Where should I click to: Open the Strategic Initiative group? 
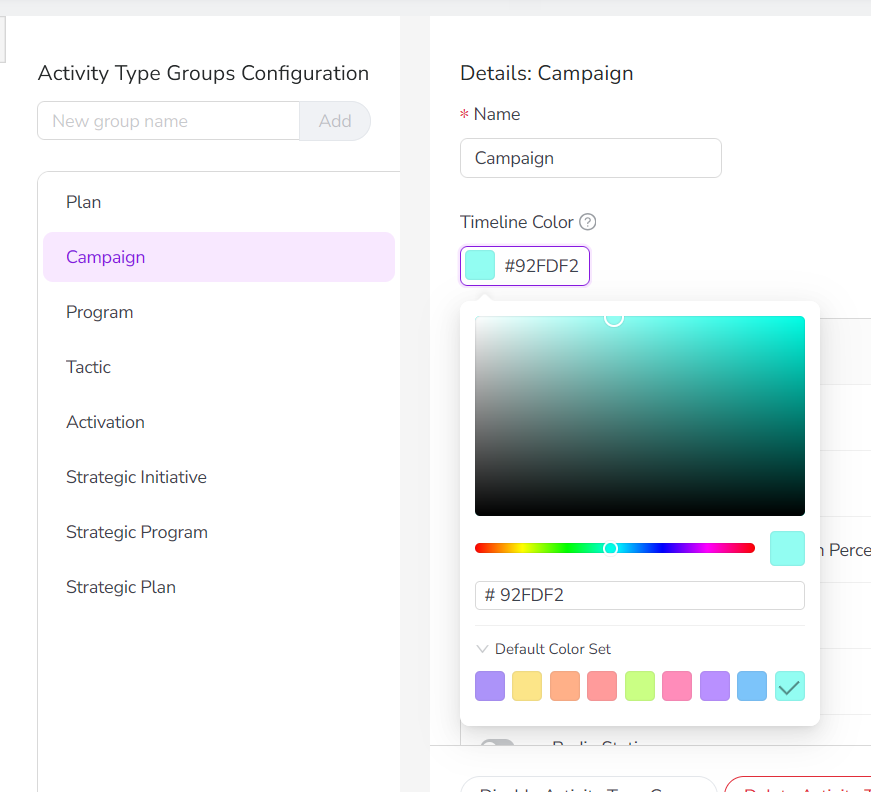136,477
